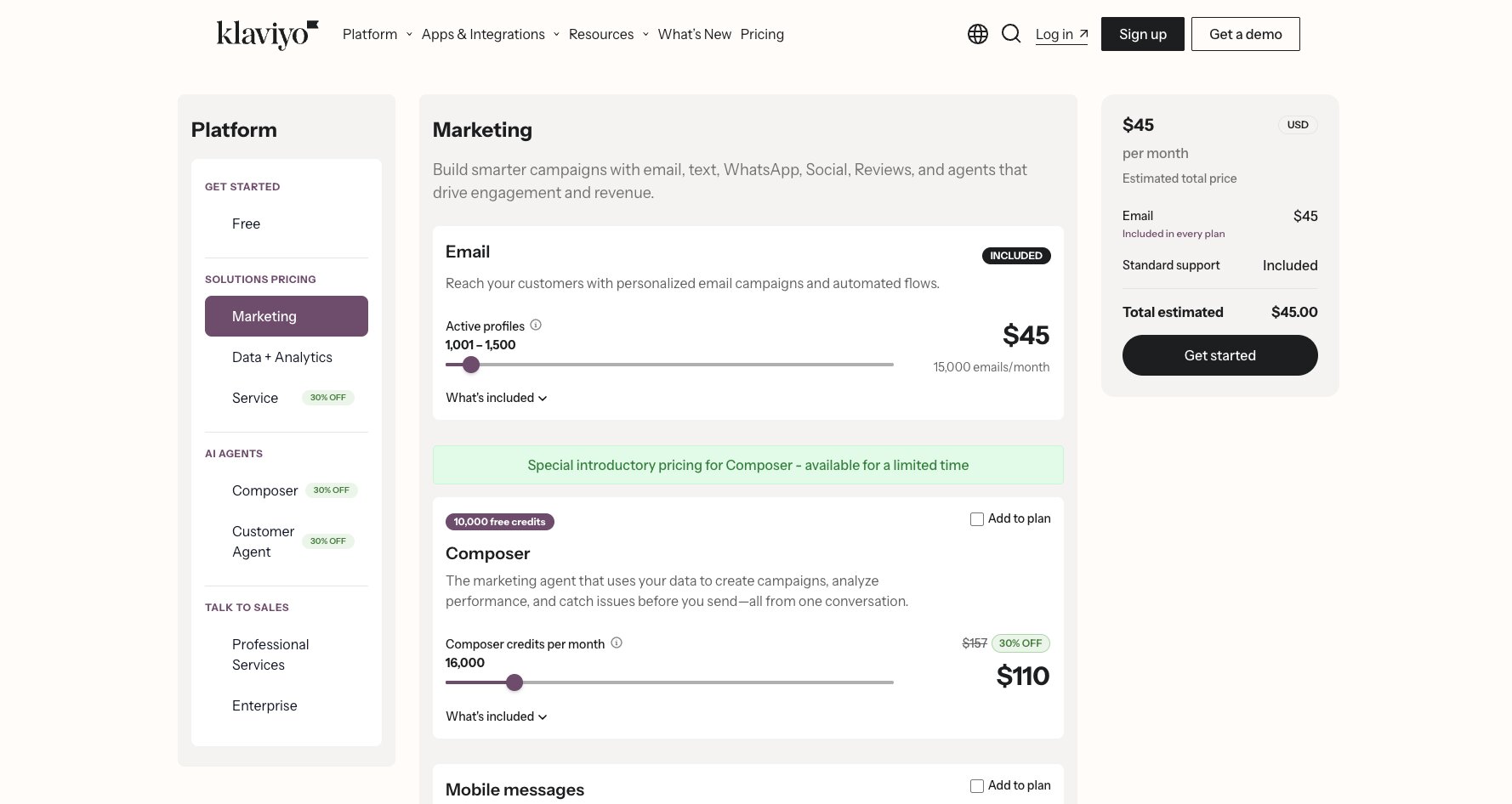Select Free in the sidebar
This screenshot has width=1512, height=804.
pyautogui.click(x=287, y=224)
